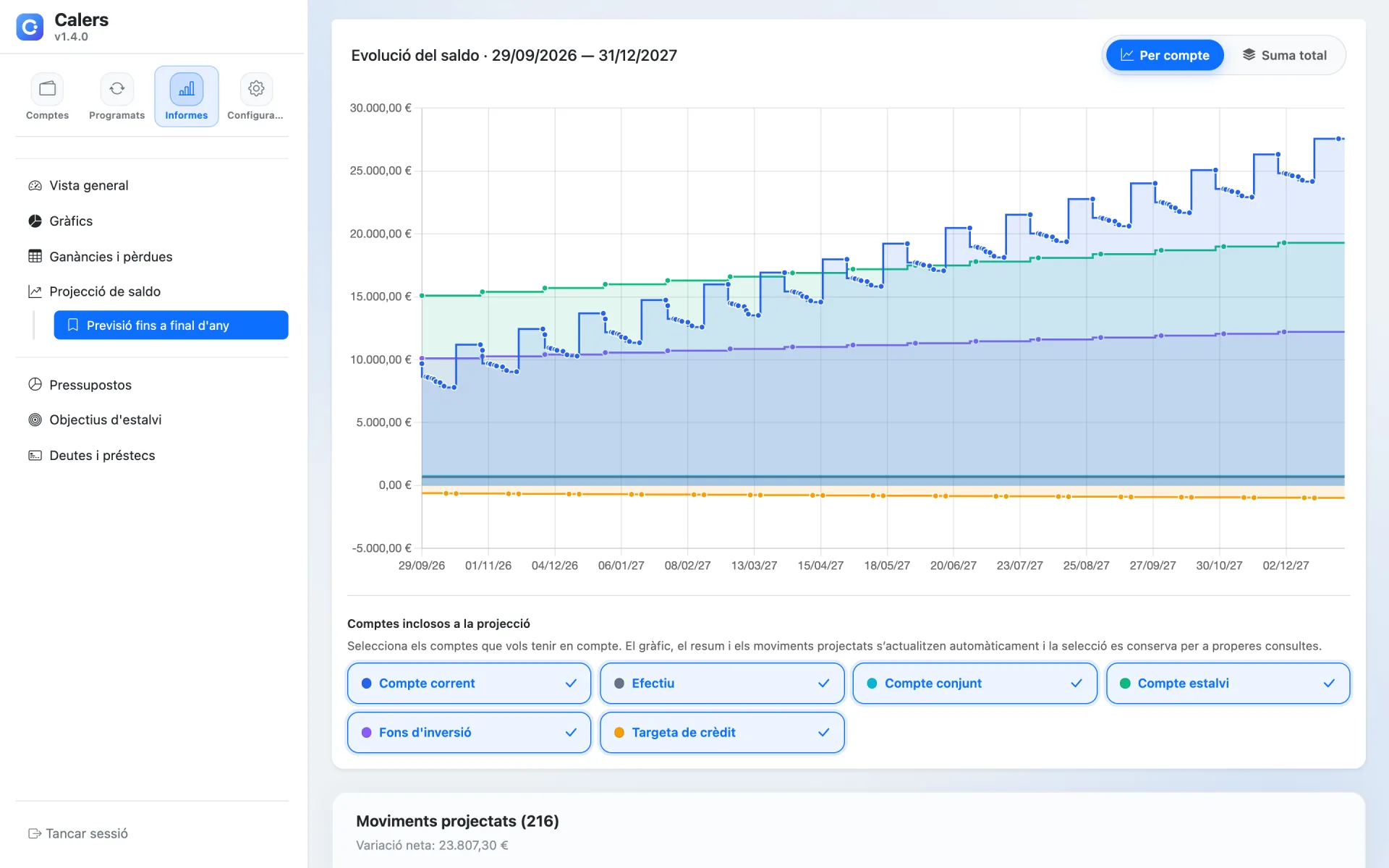
Task: Click the 01/11/26 date axis label
Action: pyautogui.click(x=488, y=566)
